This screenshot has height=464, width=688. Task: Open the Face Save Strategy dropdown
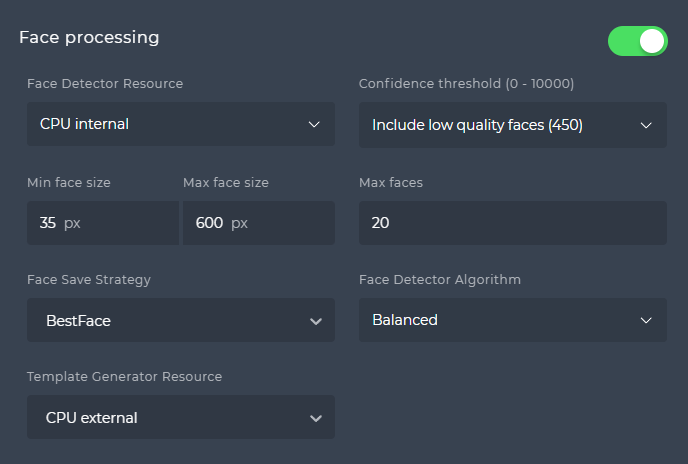[181, 320]
